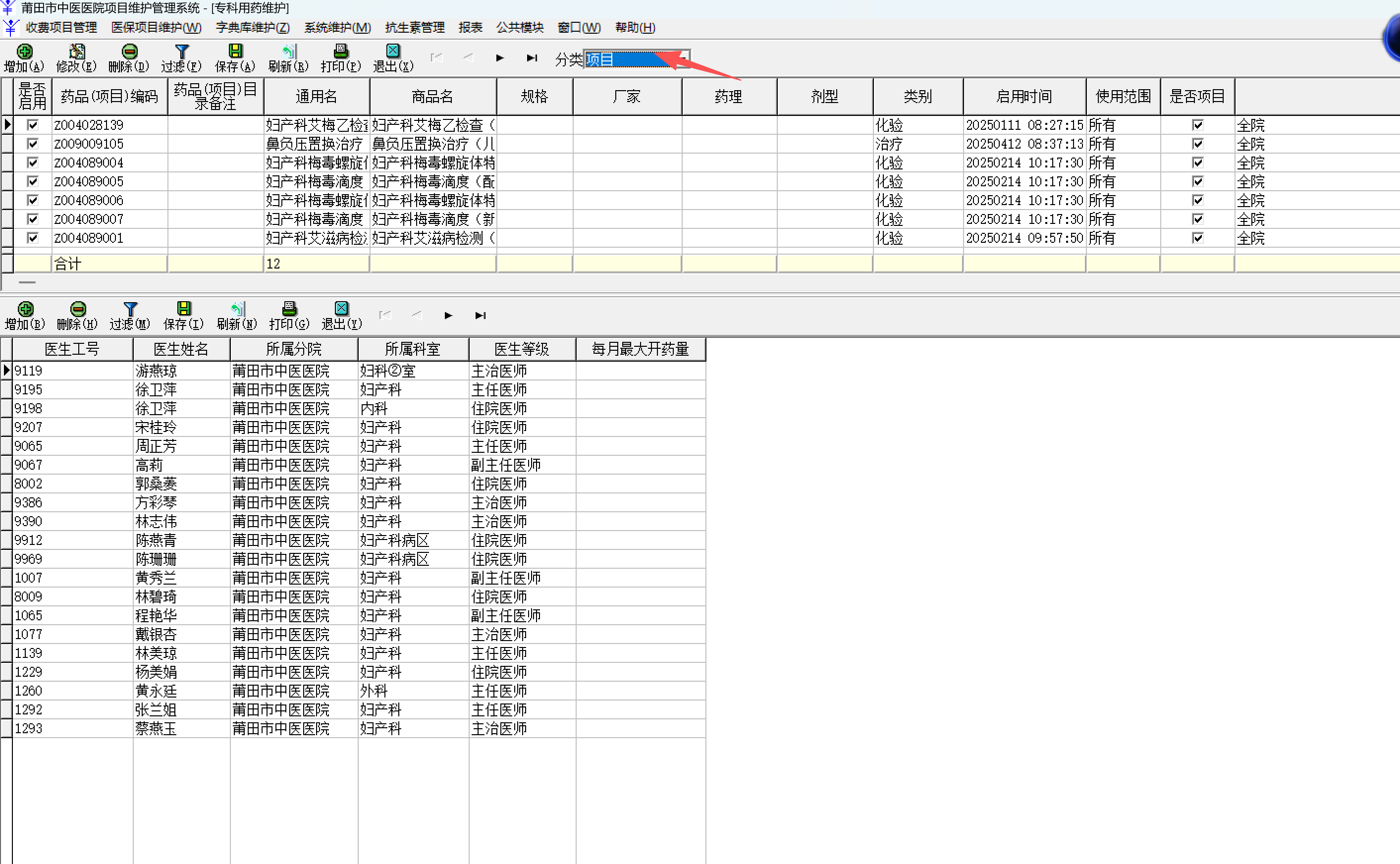Image resolution: width=1400 pixels, height=864 pixels.
Task: Sort by 医生等级 column header
Action: (x=521, y=349)
